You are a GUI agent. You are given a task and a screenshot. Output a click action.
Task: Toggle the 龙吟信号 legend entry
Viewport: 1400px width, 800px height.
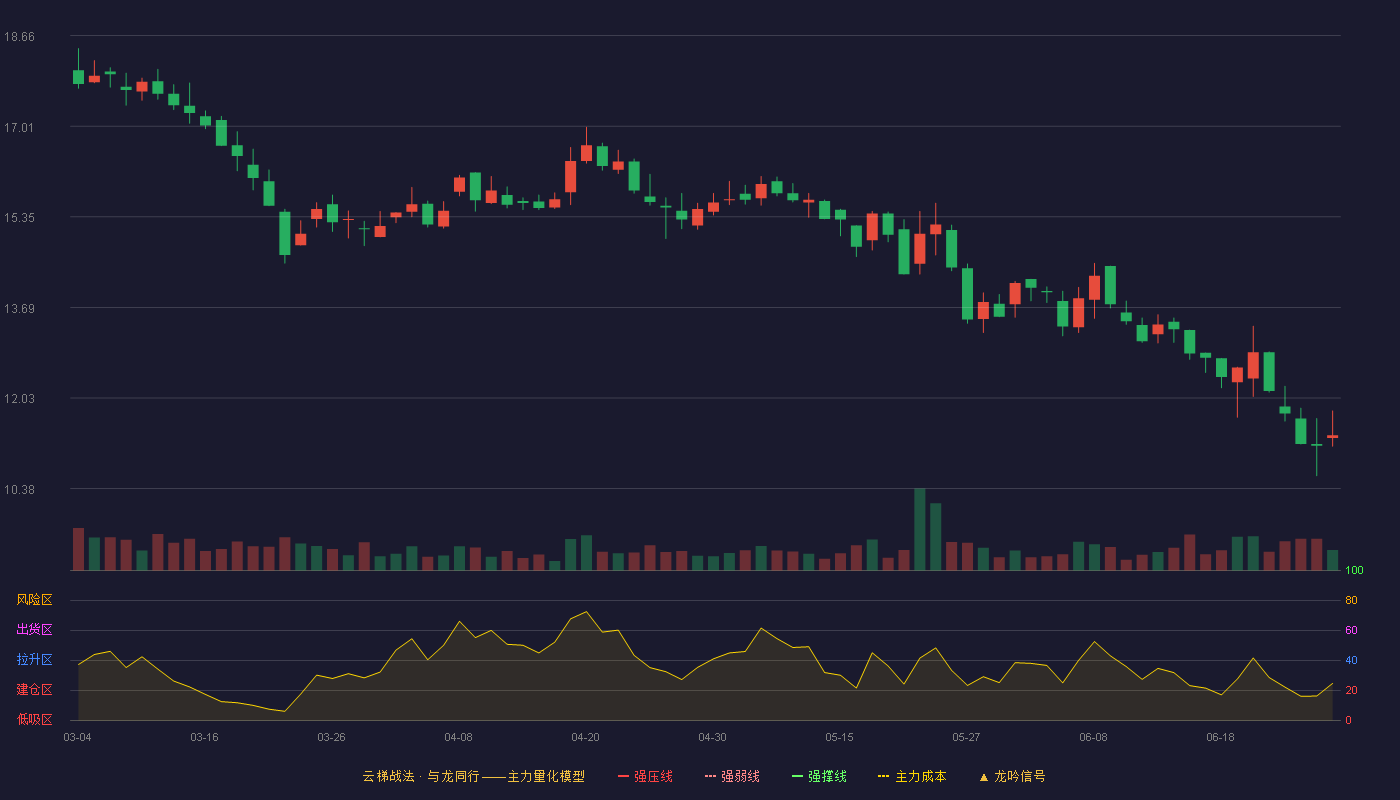tap(1011, 776)
